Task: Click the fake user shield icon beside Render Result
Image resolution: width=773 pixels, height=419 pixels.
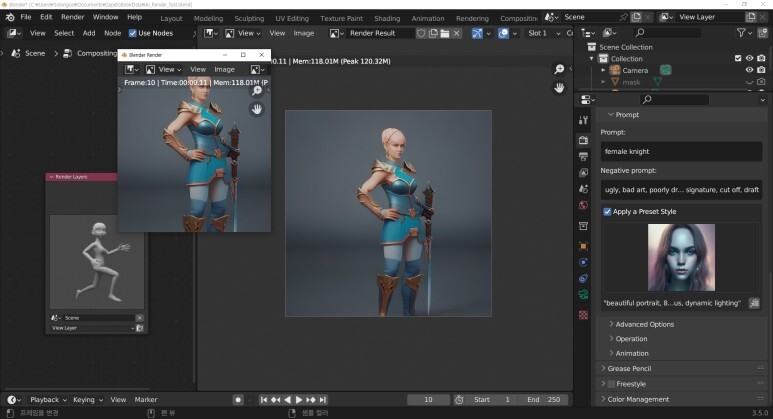Action: tap(421, 33)
